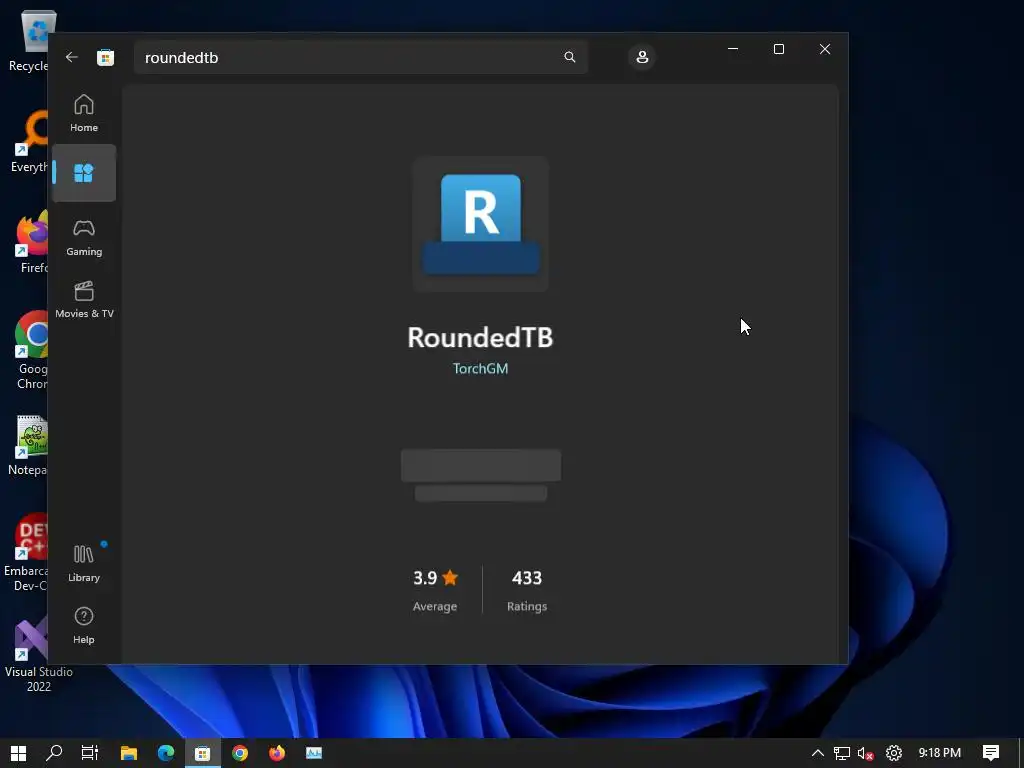Open taskbar Search

tap(54, 753)
